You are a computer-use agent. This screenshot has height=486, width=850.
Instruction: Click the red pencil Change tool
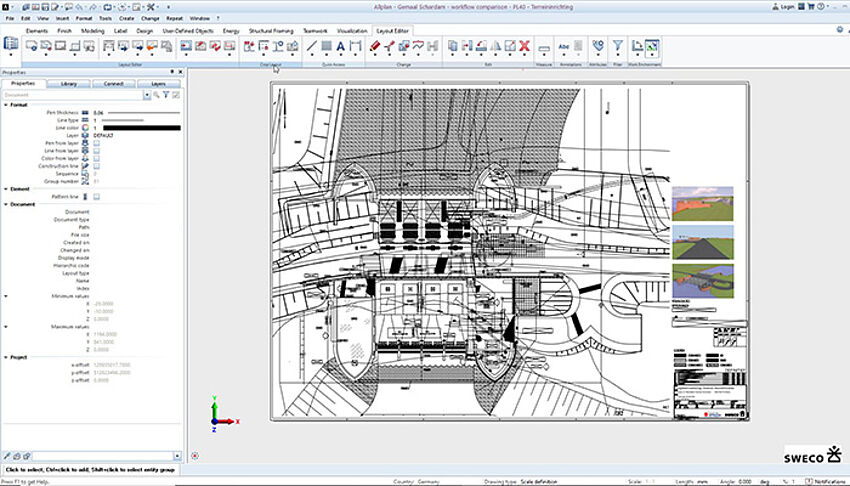375,46
